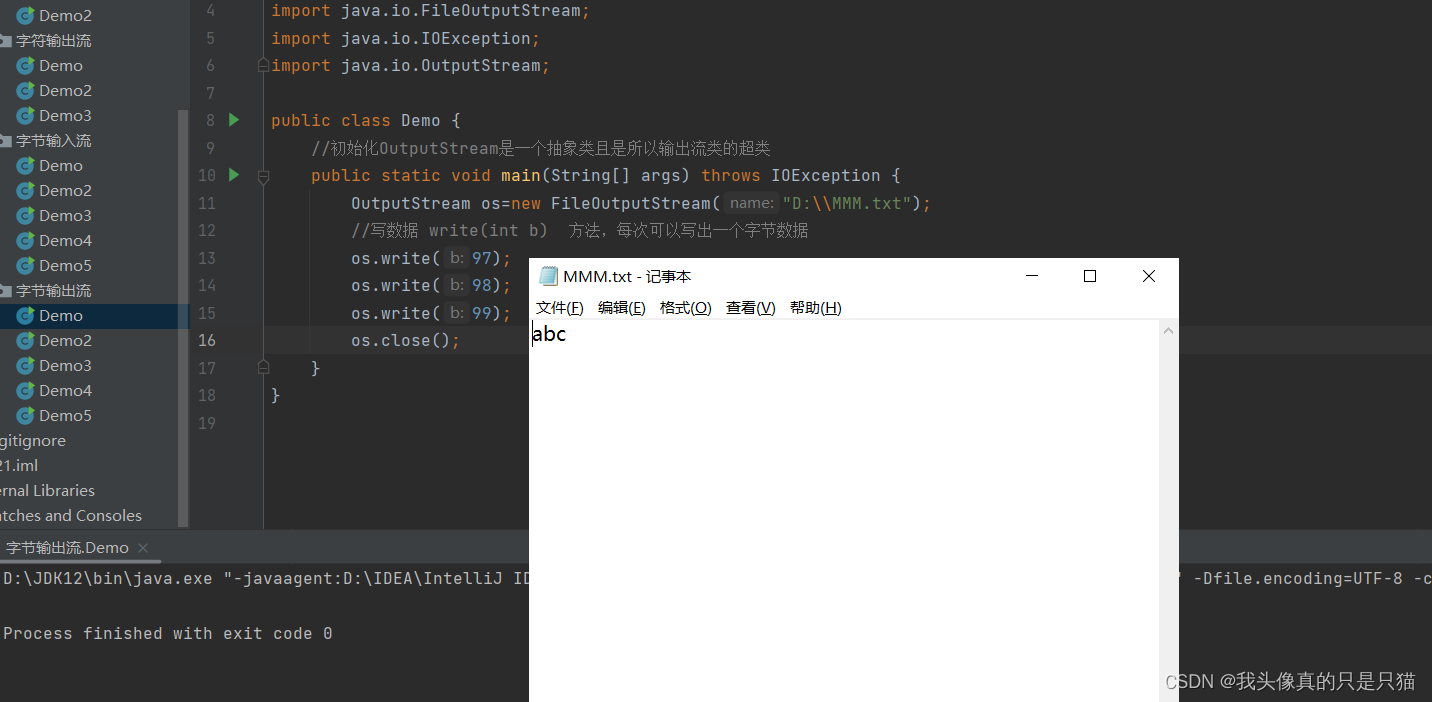The width and height of the screenshot is (1432, 702).
Task: Select Scratches and Consoles node
Action: (71, 515)
